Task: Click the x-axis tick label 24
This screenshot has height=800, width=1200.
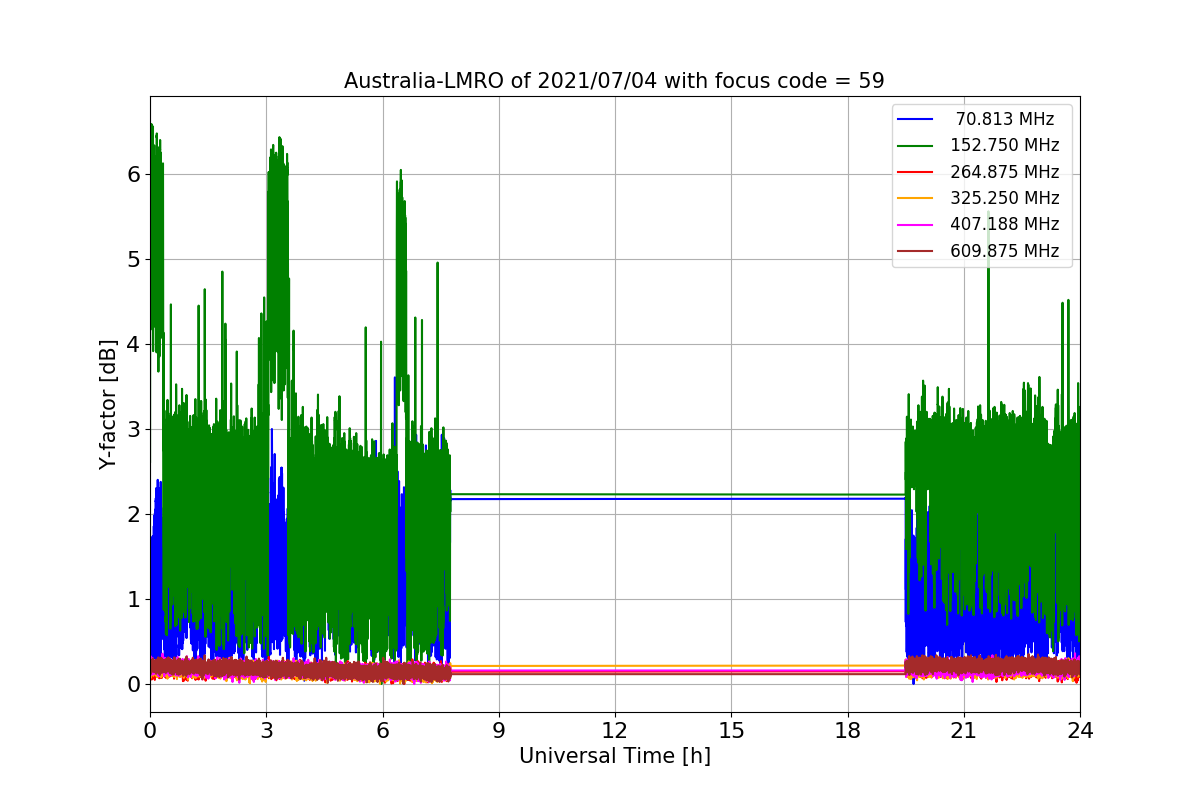Action: [x=1080, y=731]
